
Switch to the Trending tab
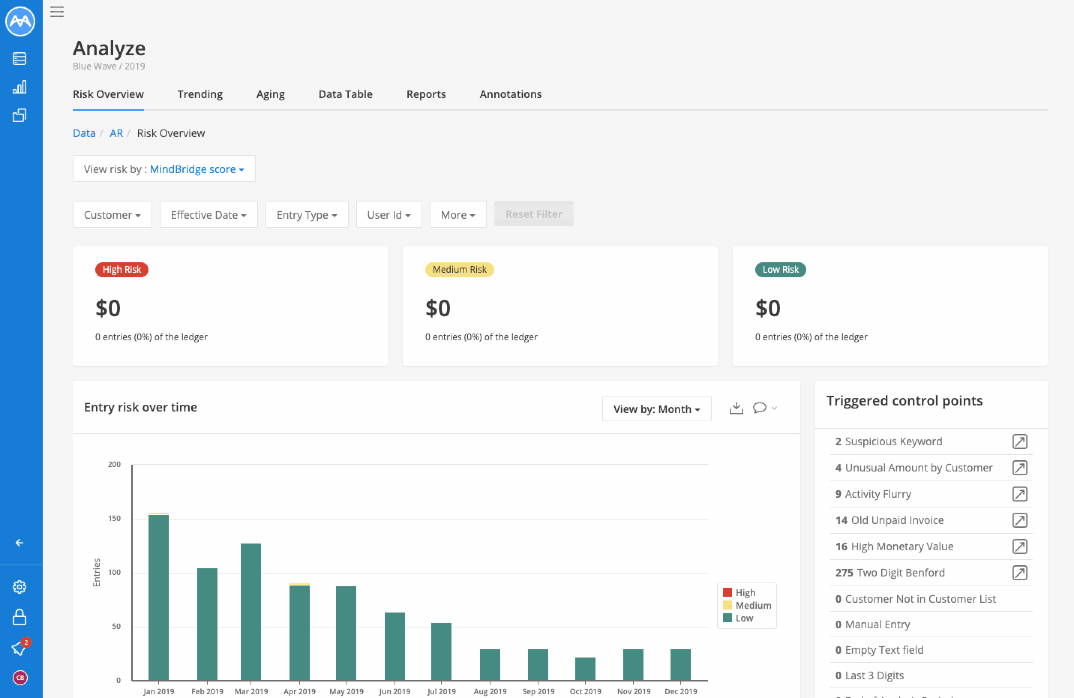(200, 95)
